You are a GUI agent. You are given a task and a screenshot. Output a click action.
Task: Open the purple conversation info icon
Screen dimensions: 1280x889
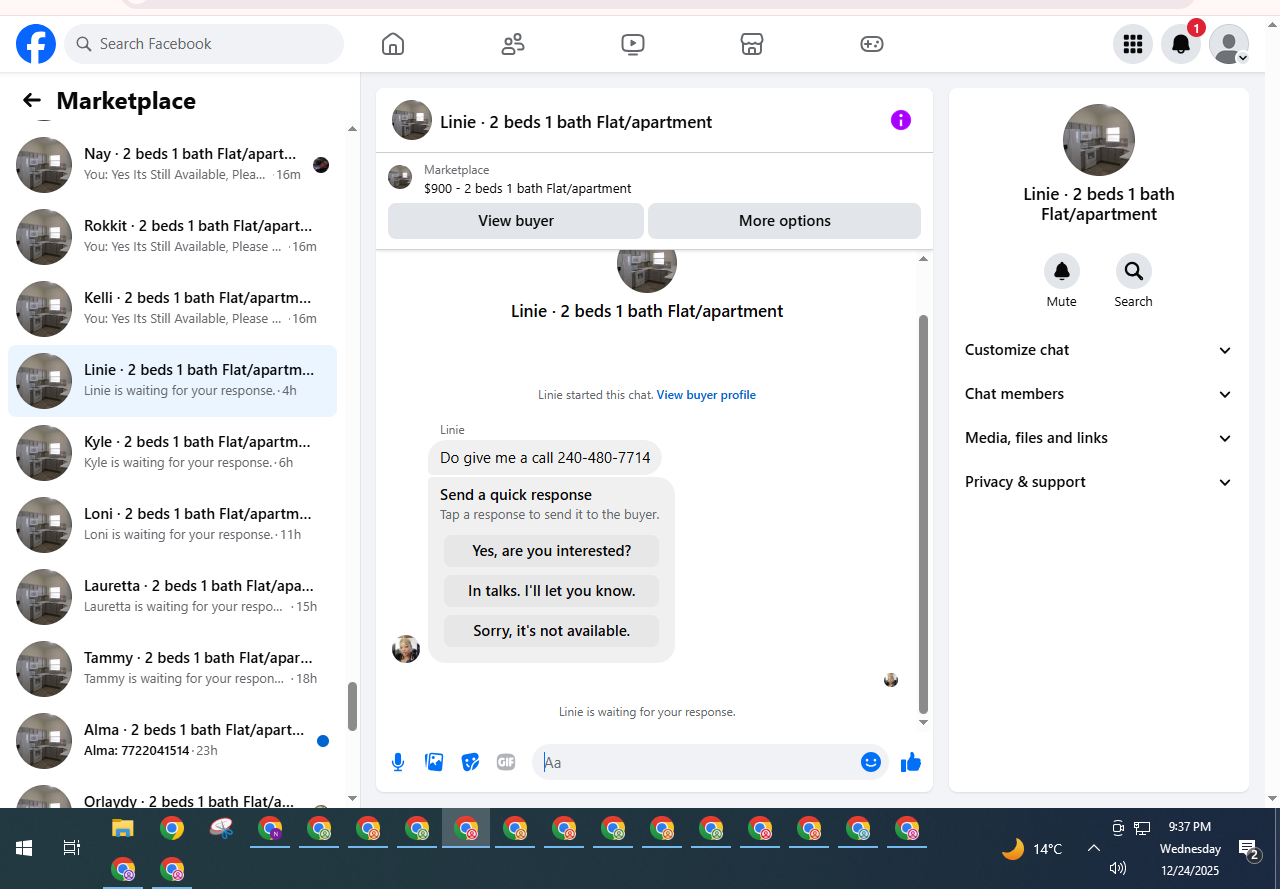[901, 120]
